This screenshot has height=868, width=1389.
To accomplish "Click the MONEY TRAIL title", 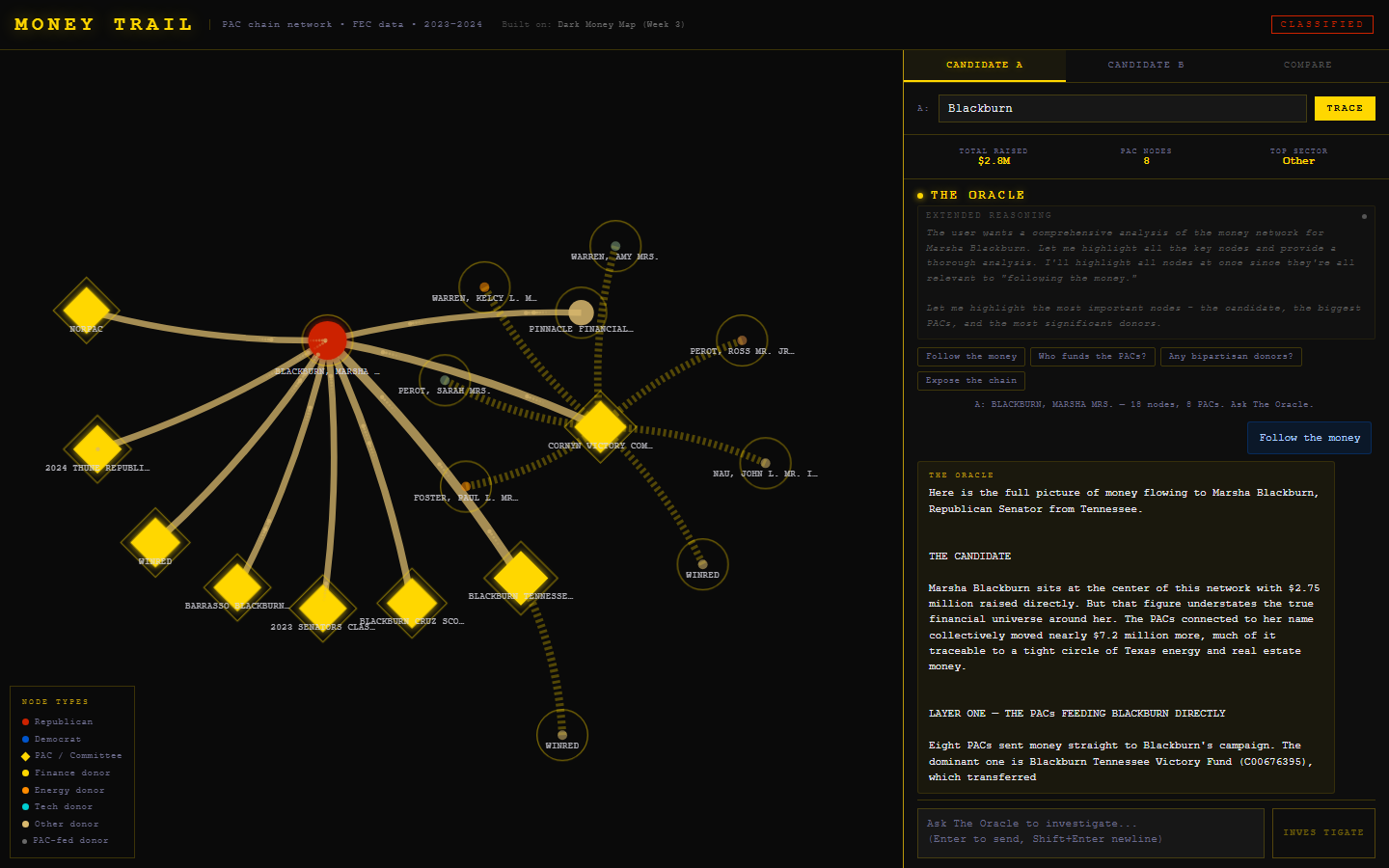I will pos(104,24).
